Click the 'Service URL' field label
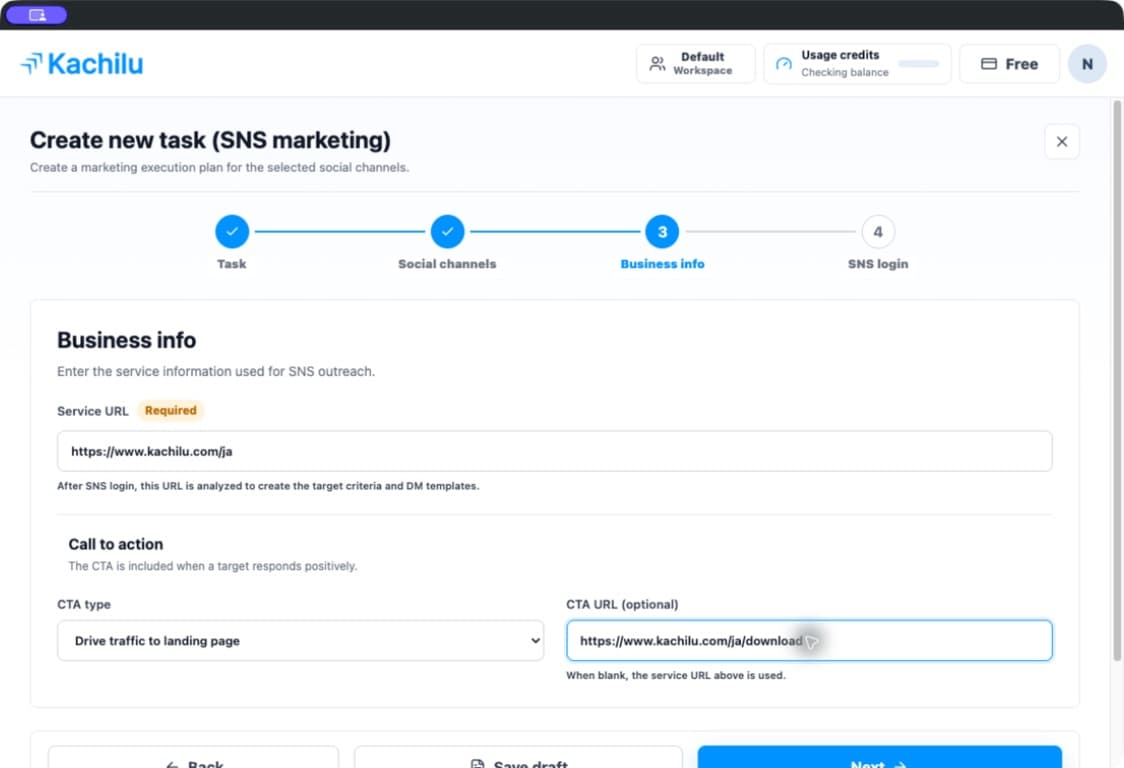Screen dimensions: 1124x768 coord(92,411)
